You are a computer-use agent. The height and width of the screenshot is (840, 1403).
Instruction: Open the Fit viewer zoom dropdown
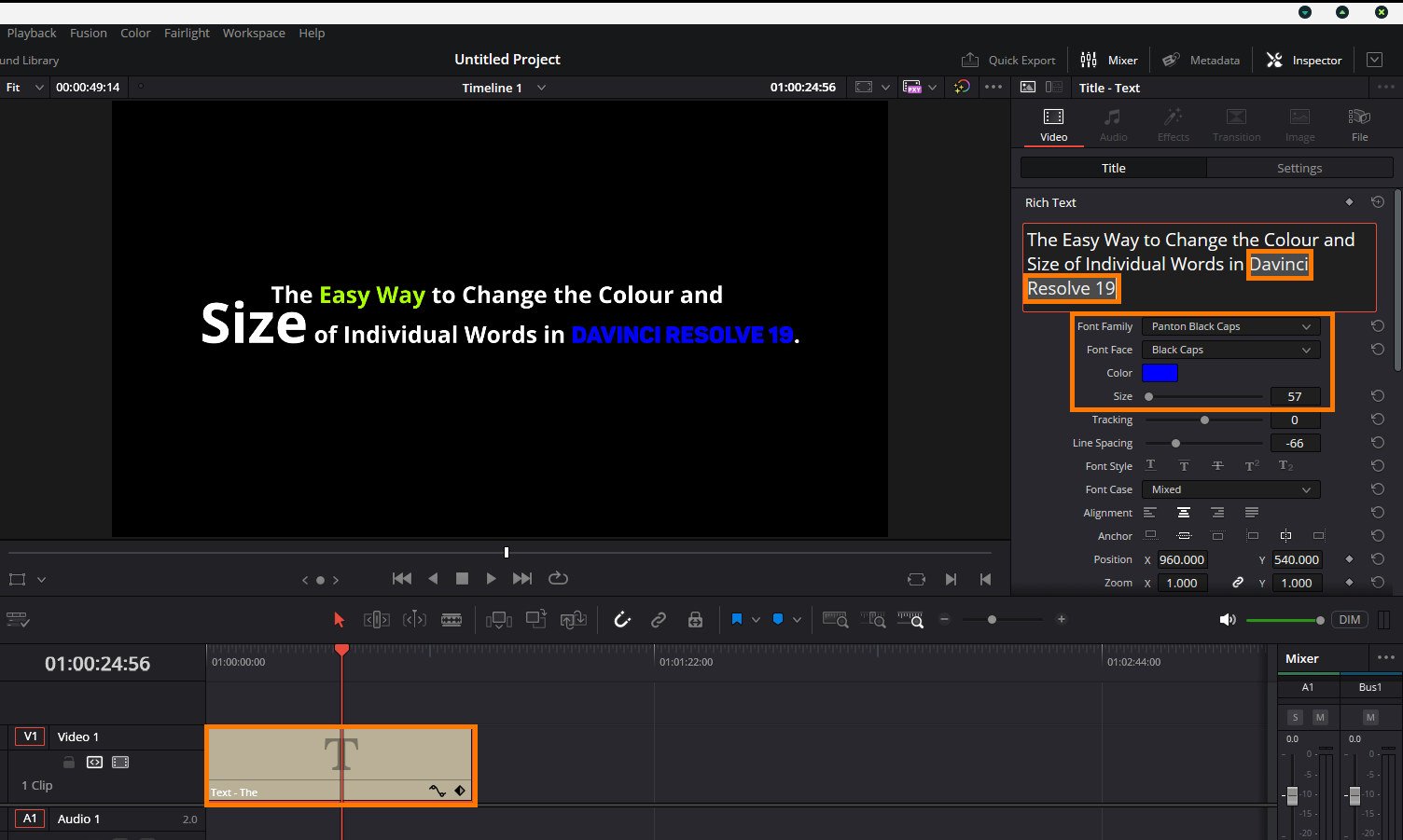tap(24, 87)
